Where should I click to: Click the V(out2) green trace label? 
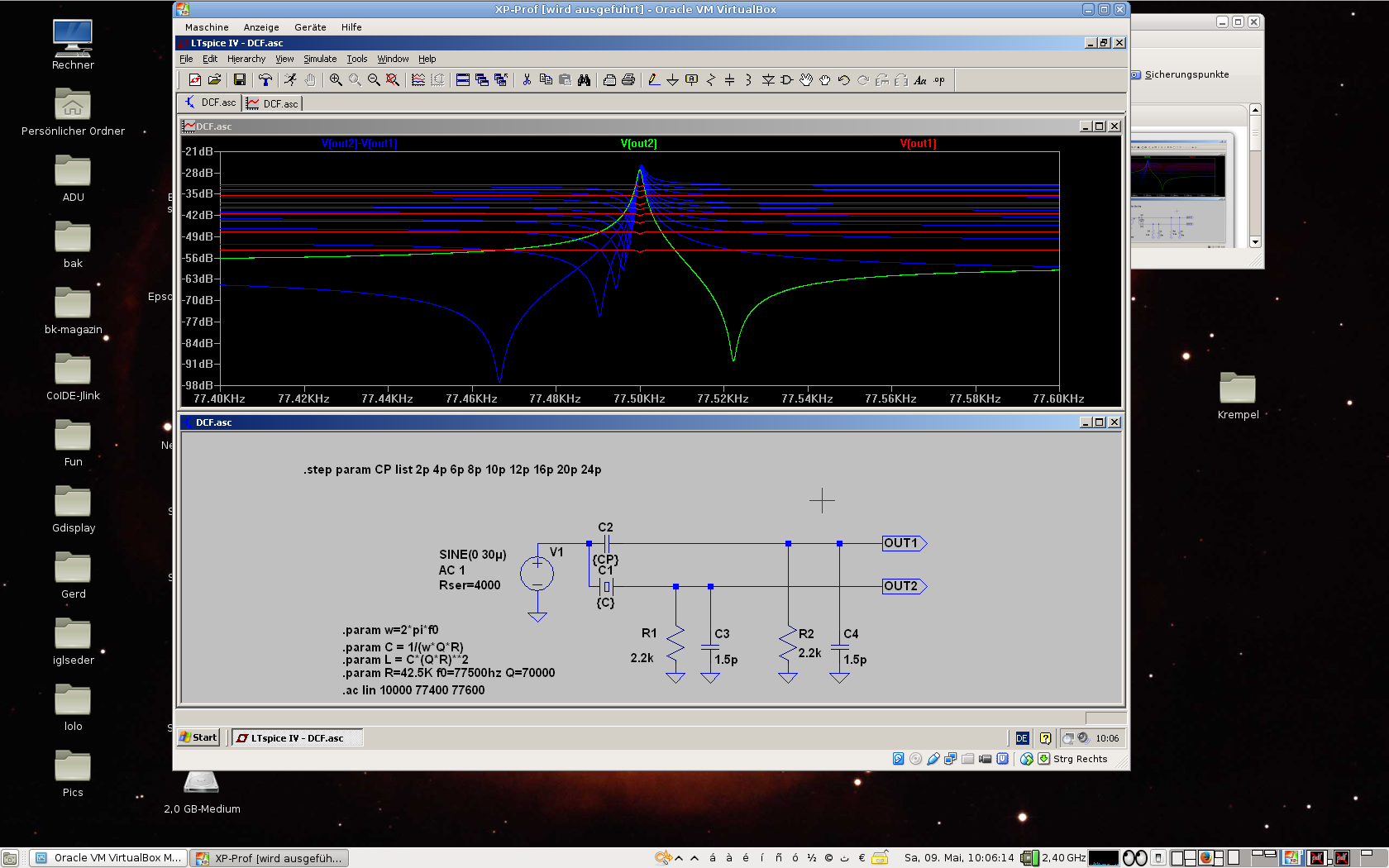click(638, 144)
